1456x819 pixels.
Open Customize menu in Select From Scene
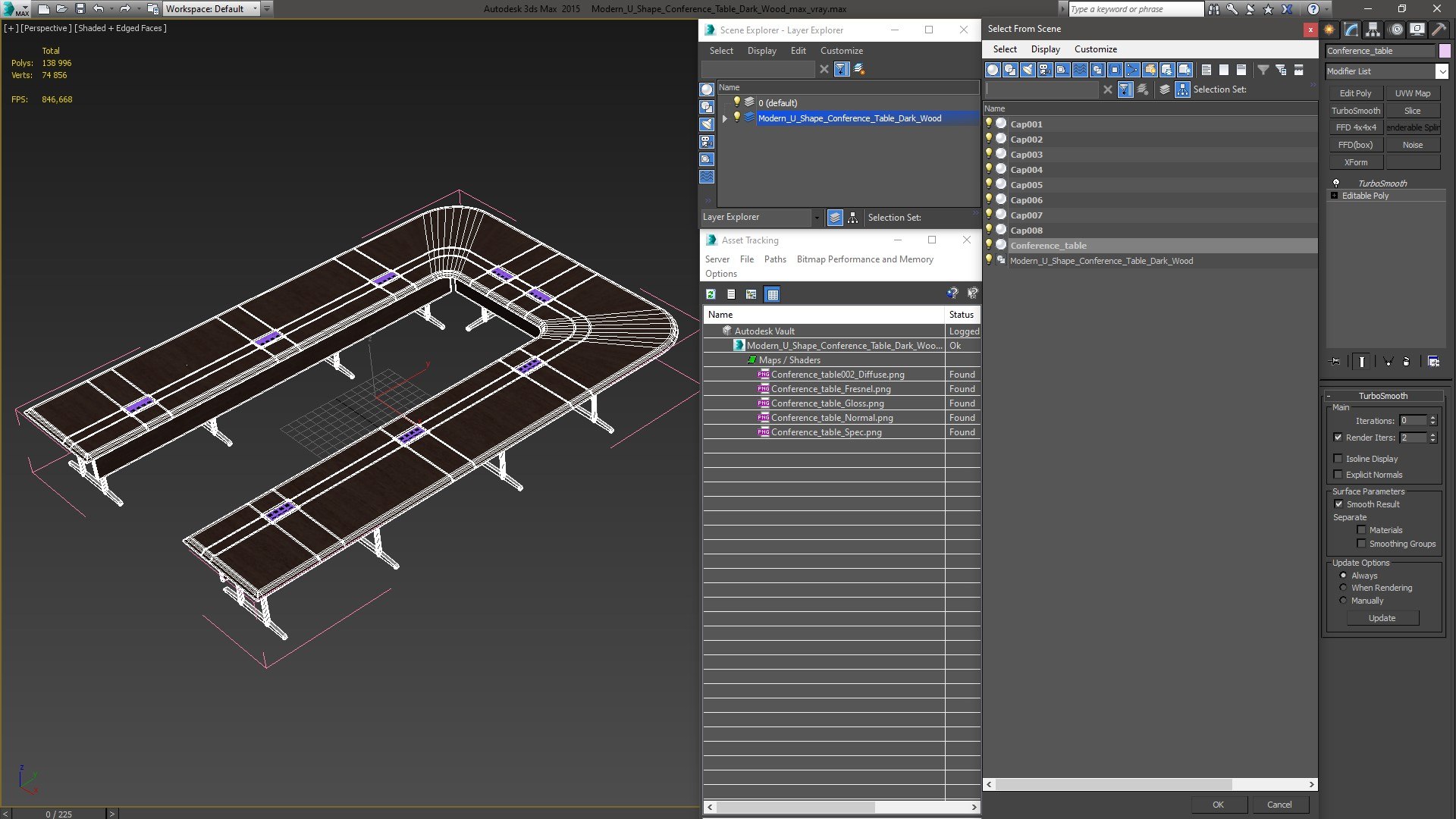pyautogui.click(x=1095, y=49)
